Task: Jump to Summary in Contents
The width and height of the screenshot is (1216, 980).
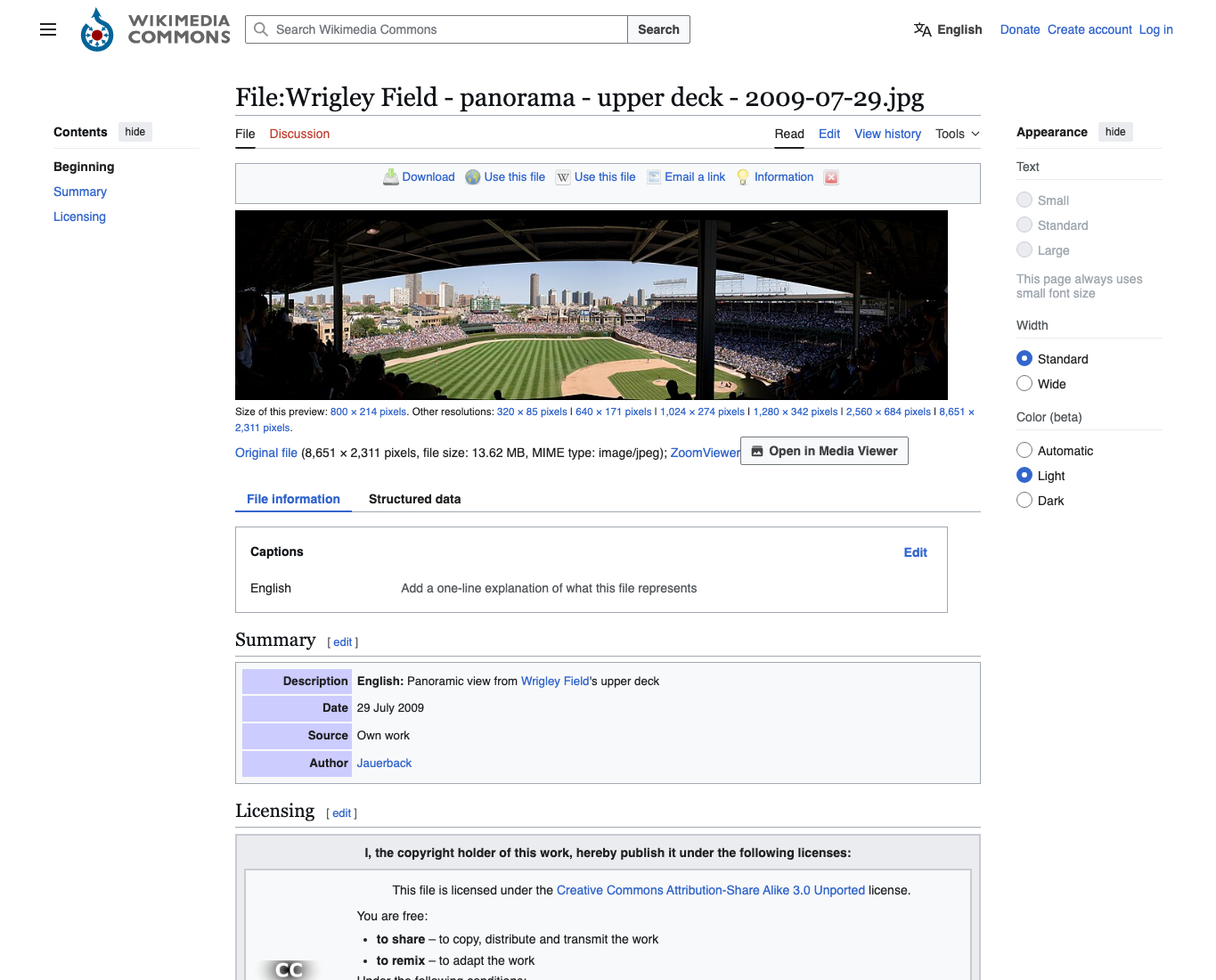Action: [80, 192]
